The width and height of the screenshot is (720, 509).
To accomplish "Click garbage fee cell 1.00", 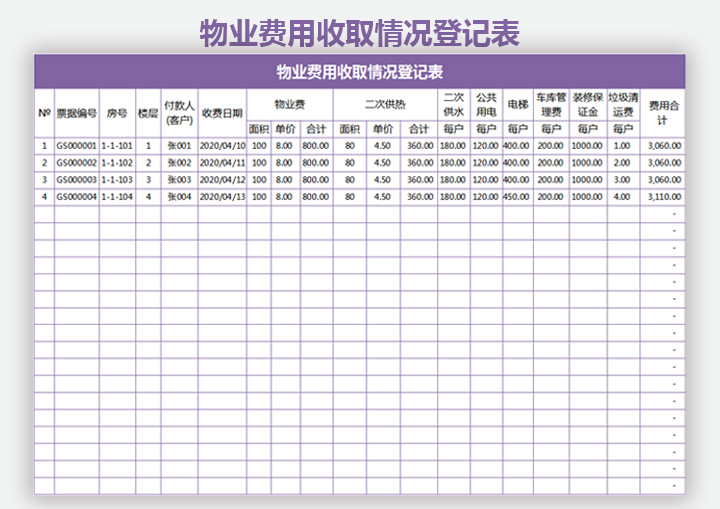I will click(622, 146).
